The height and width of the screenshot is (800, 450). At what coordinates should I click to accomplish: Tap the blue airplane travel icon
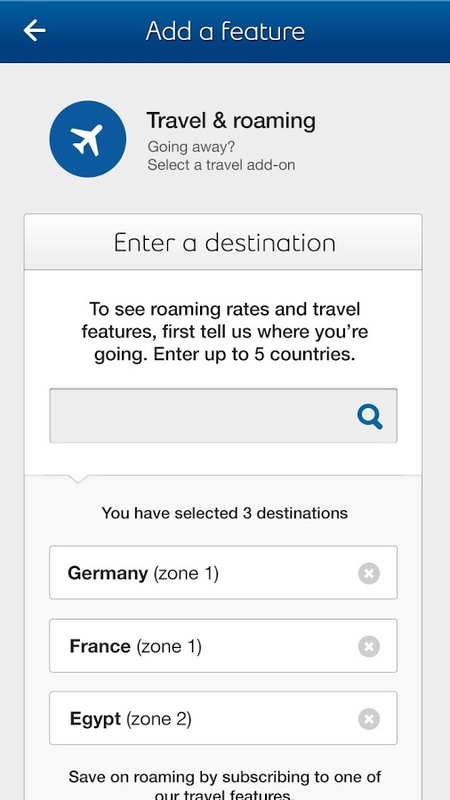88,139
